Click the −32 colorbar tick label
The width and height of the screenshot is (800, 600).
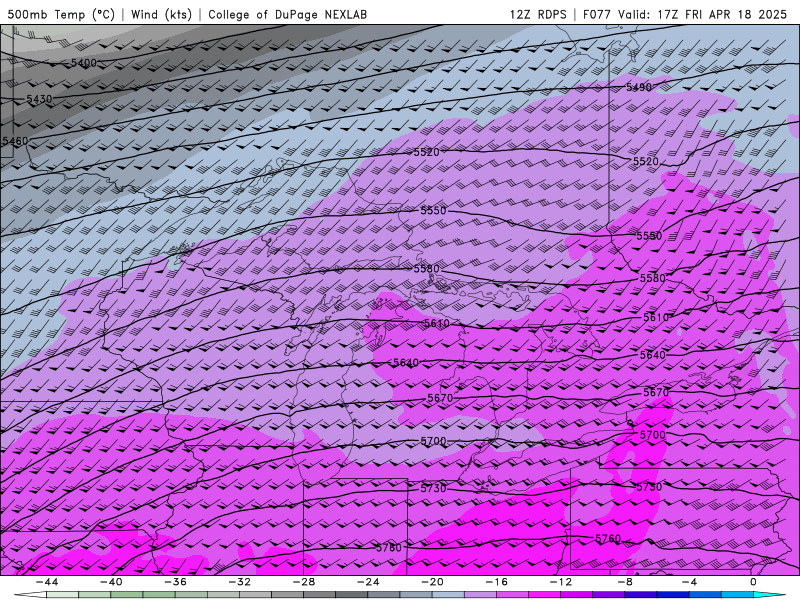tap(239, 582)
